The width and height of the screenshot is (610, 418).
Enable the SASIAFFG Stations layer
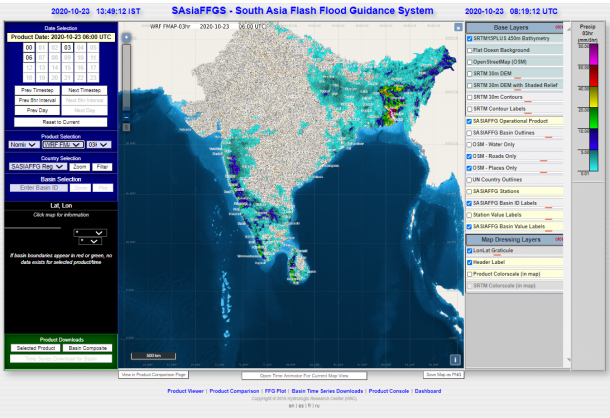(x=470, y=190)
